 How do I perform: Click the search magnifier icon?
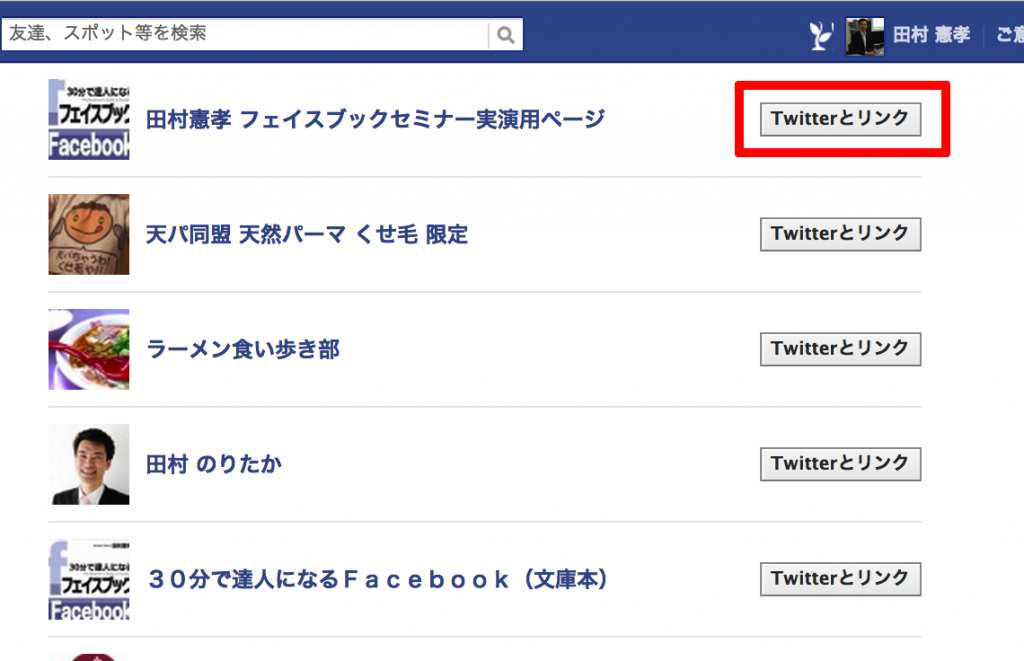click(x=506, y=35)
